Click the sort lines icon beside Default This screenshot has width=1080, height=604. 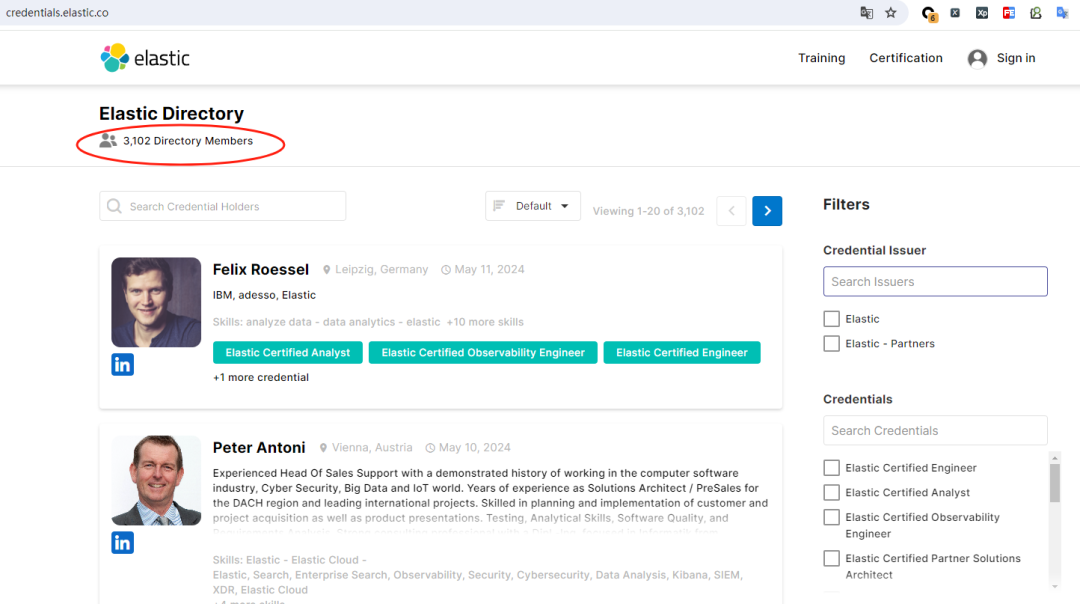(x=499, y=205)
